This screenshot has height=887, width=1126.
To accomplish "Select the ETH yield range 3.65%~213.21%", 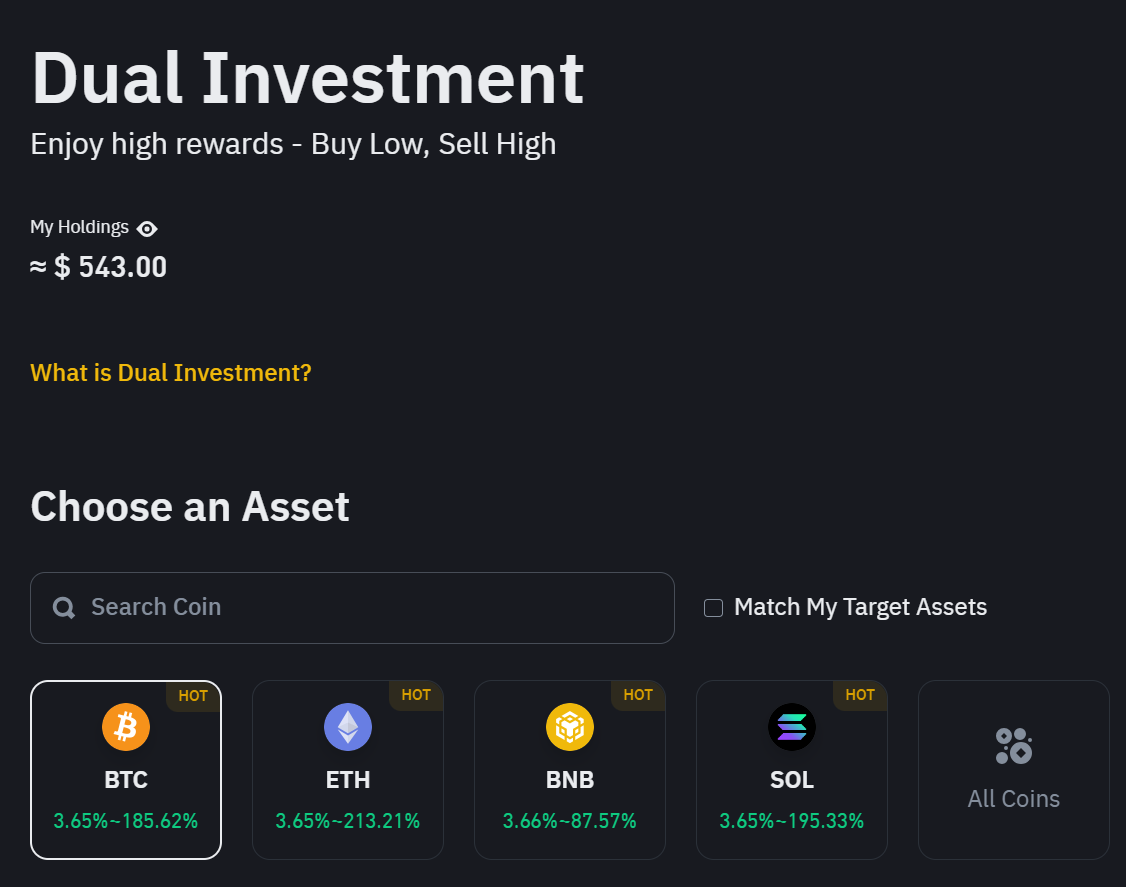I will pos(348,821).
